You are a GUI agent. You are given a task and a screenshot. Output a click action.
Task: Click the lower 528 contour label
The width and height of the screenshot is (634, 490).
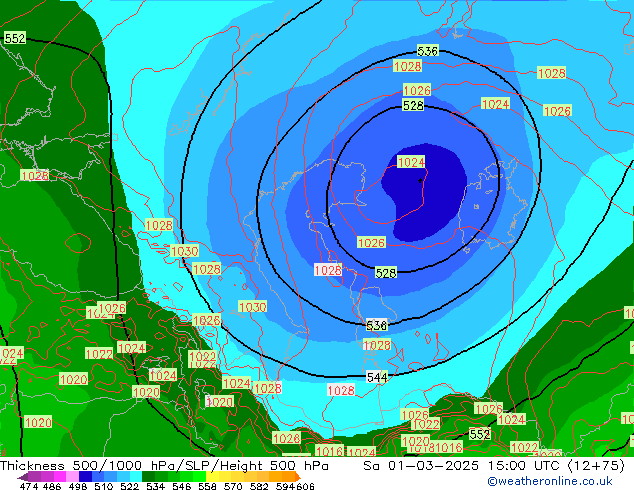(x=386, y=273)
